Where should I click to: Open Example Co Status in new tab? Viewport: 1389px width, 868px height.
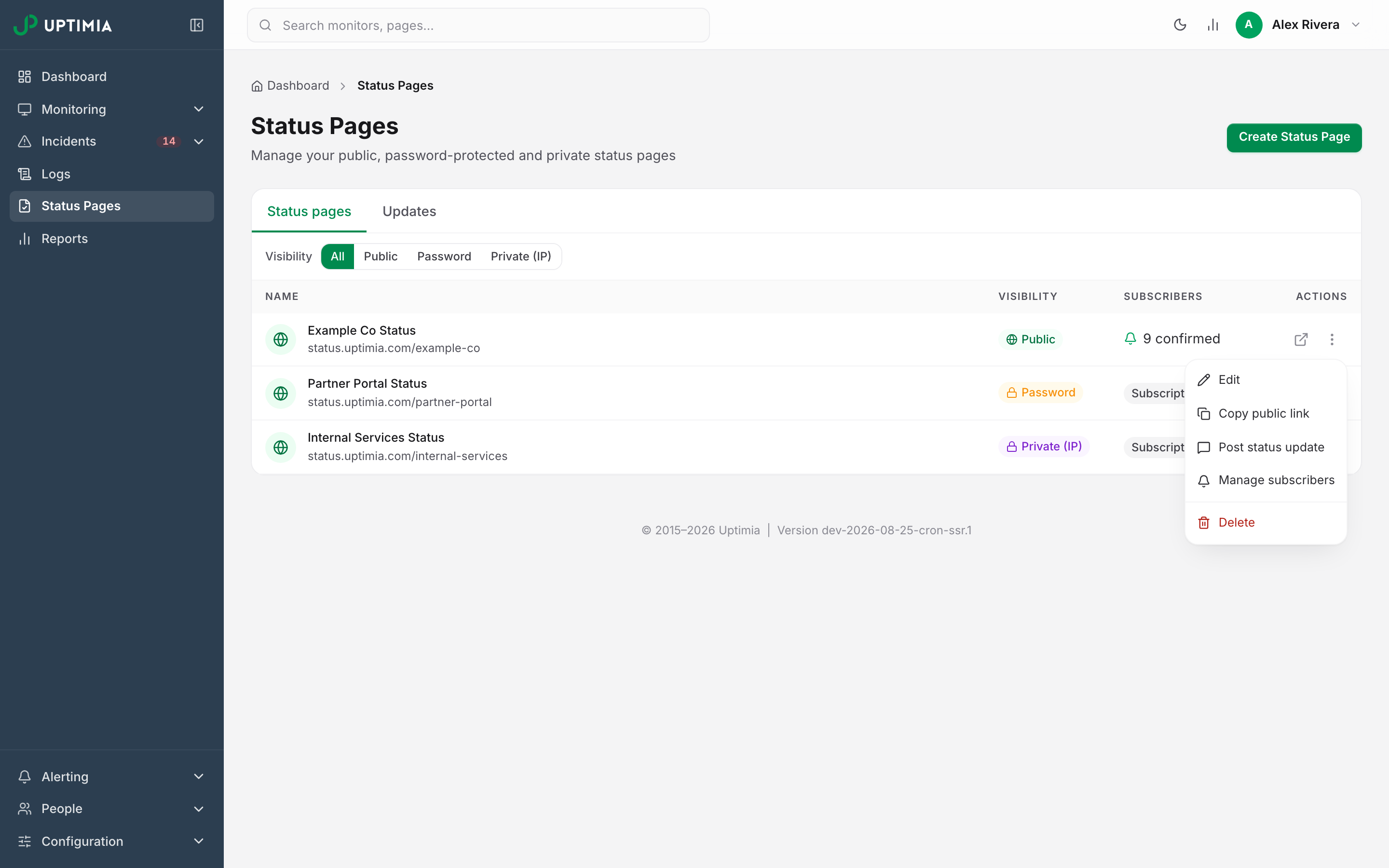1301,339
